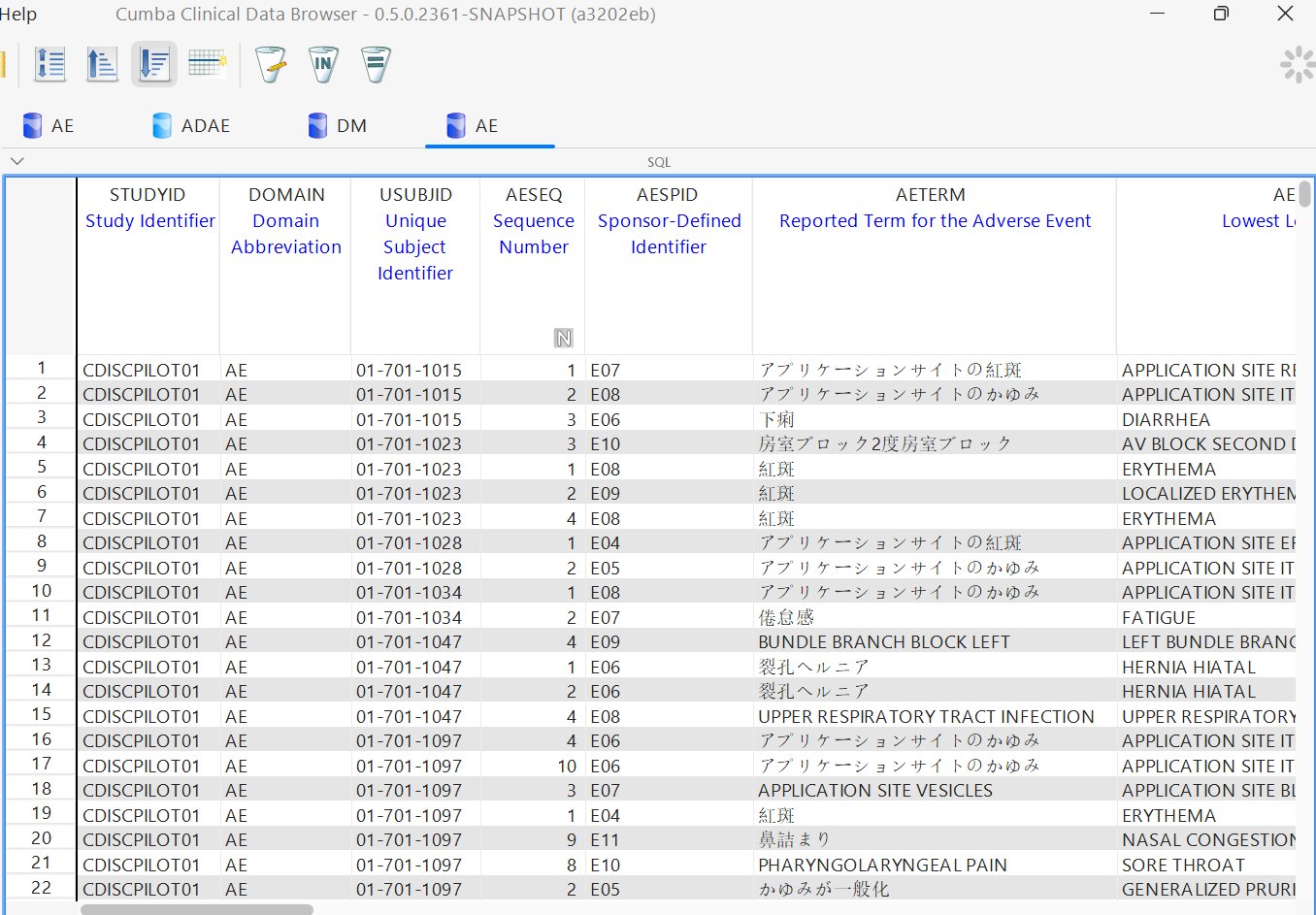Click the N numeric marker under AESEQ
The height and width of the screenshot is (915, 1316).
point(563,338)
